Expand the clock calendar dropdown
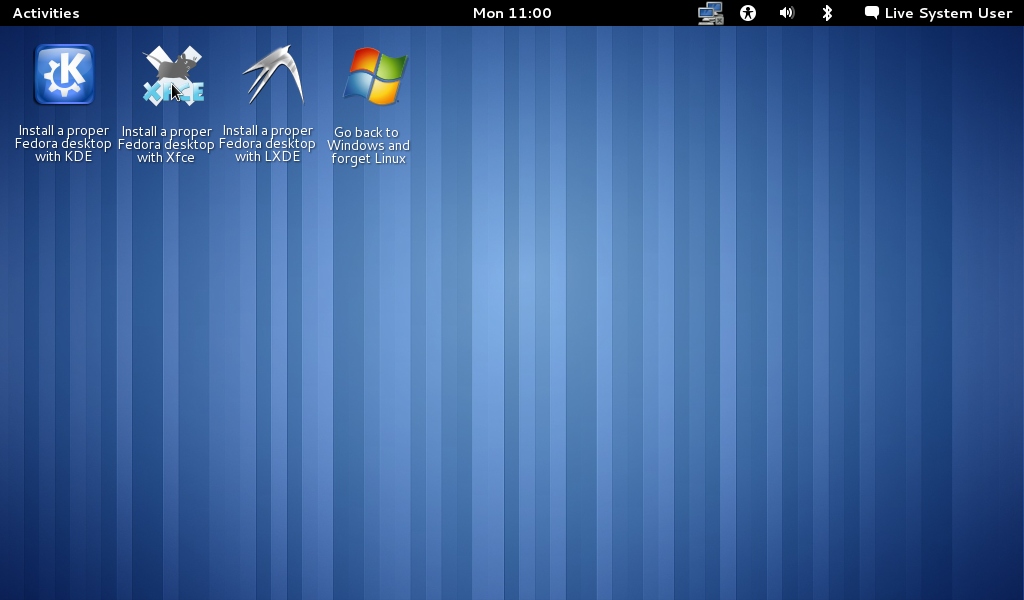1024x600 pixels. tap(511, 13)
